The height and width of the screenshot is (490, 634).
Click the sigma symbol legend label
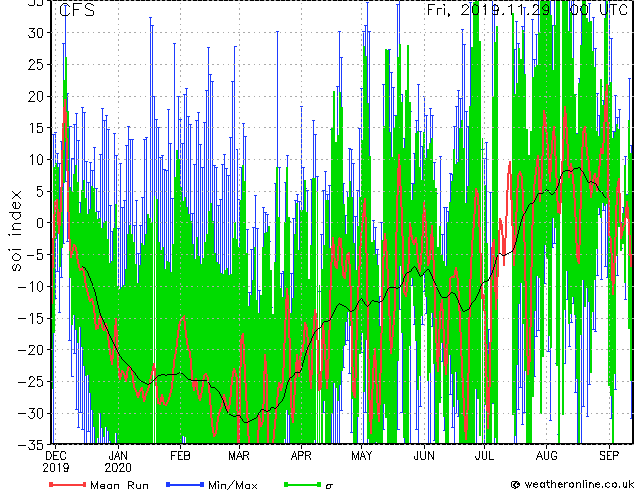(x=329, y=486)
